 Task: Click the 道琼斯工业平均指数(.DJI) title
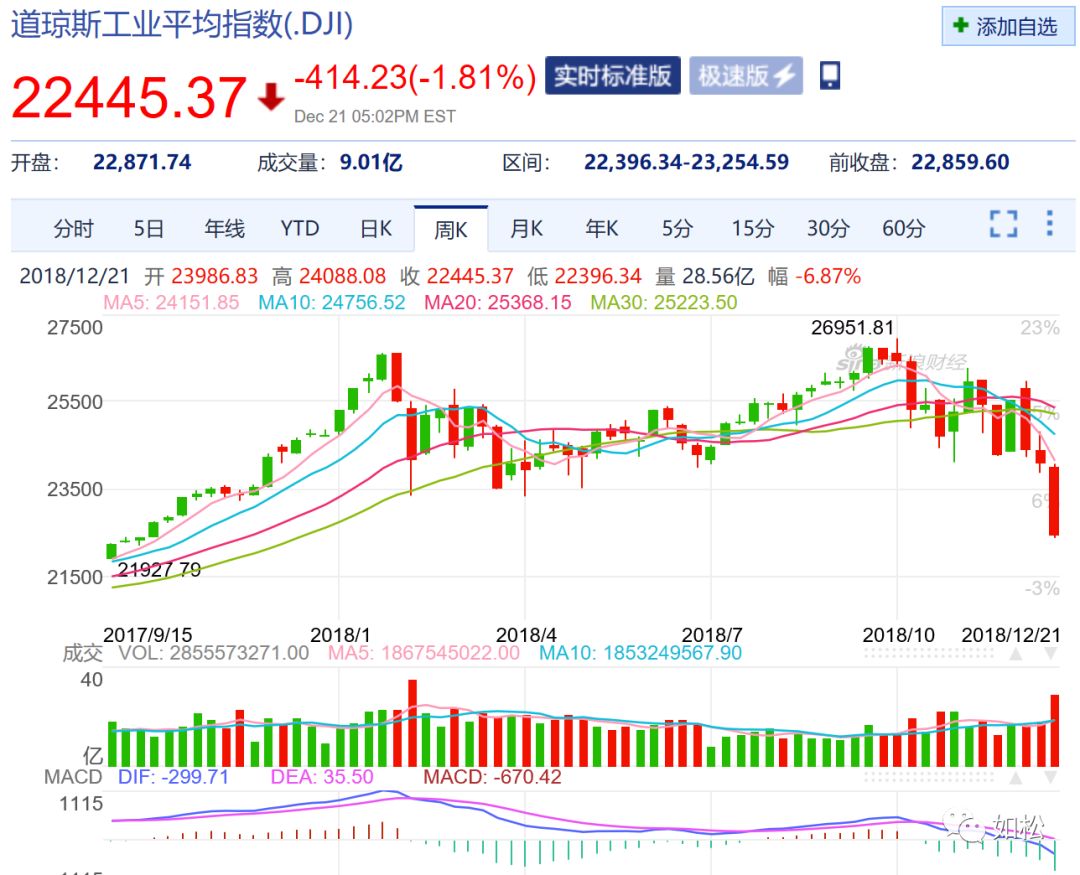click(182, 25)
